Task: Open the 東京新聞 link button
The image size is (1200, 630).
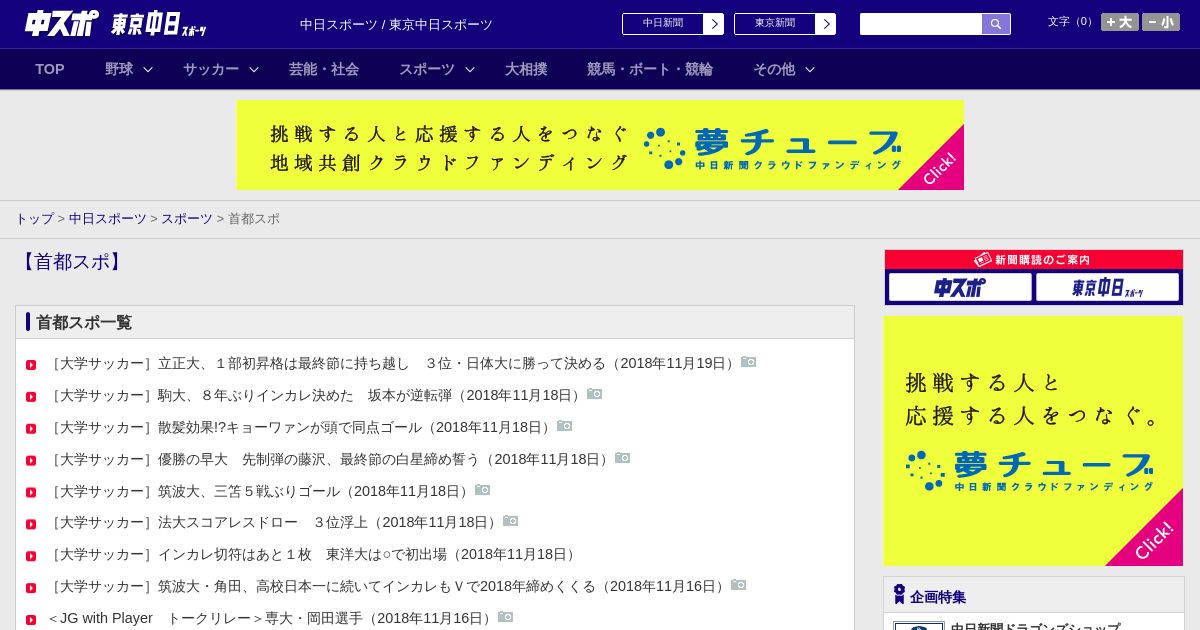Action: coord(784,24)
